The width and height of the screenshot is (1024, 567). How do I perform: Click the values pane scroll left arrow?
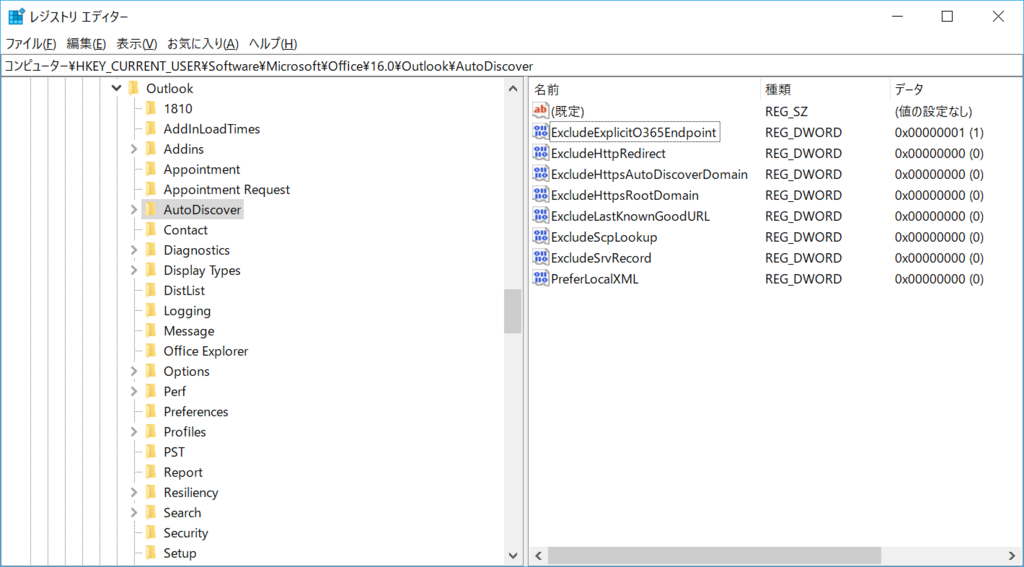pyautogui.click(x=539, y=556)
